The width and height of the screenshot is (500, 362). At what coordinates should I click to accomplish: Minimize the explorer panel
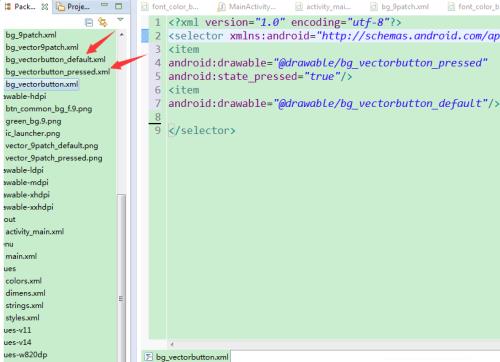[105, 5]
